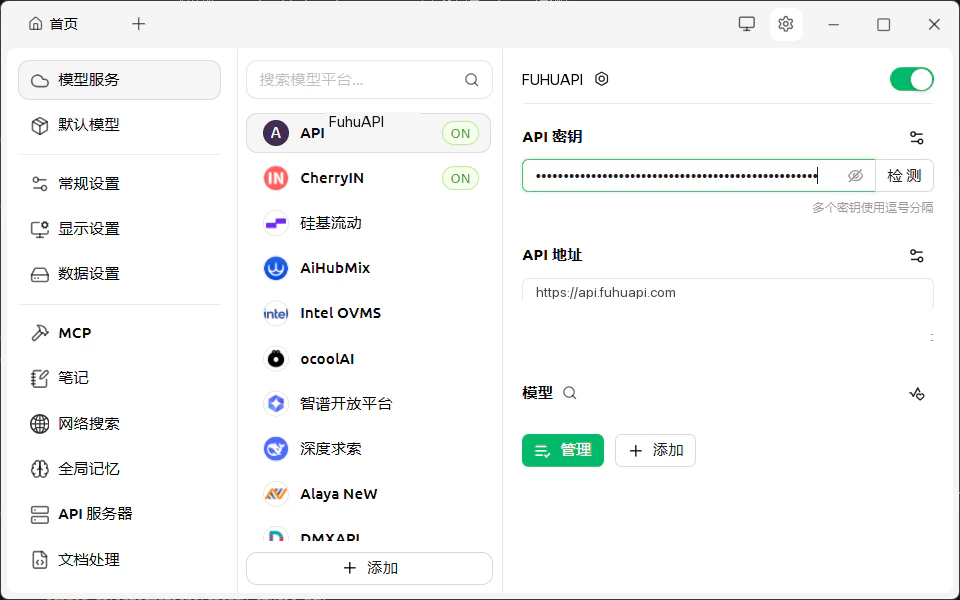Image resolution: width=960 pixels, height=600 pixels.
Task: Add a new tab with plus icon
Action: click(139, 24)
